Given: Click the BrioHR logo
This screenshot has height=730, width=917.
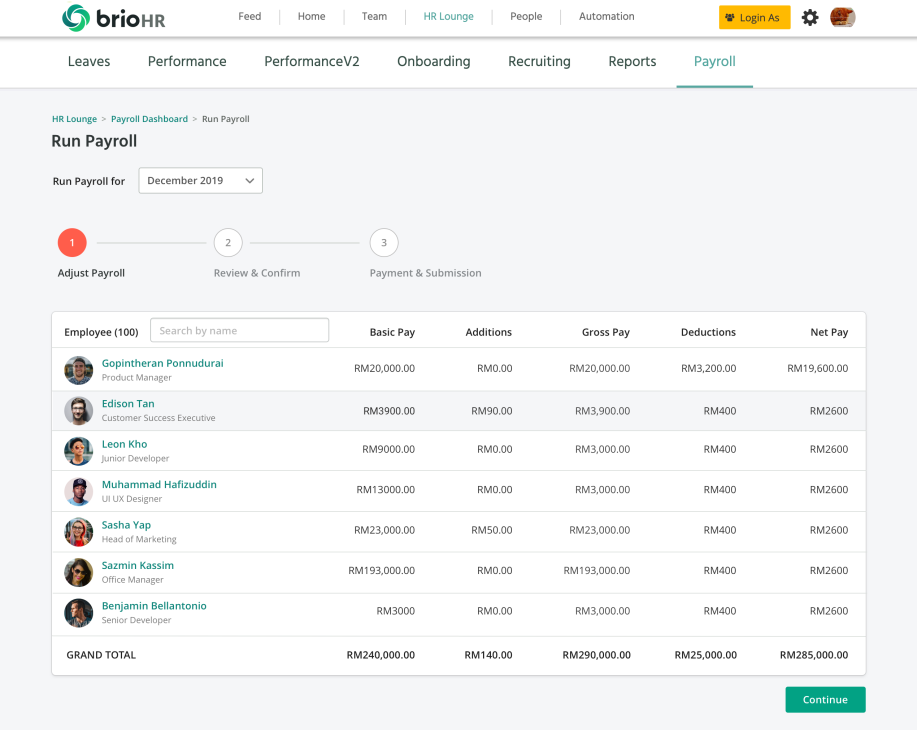Looking at the screenshot, I should (113, 17).
